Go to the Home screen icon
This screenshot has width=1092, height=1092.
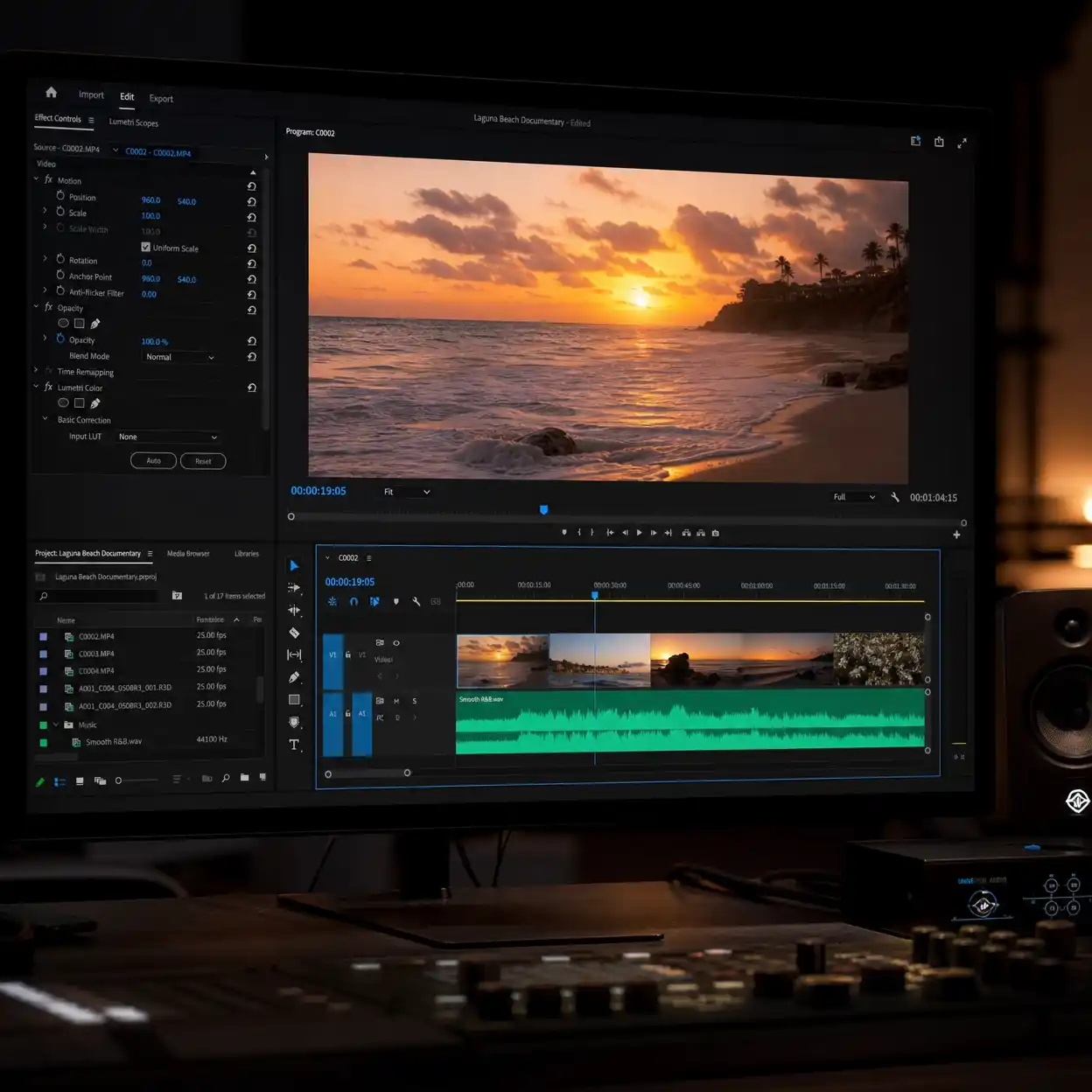pos(51,92)
